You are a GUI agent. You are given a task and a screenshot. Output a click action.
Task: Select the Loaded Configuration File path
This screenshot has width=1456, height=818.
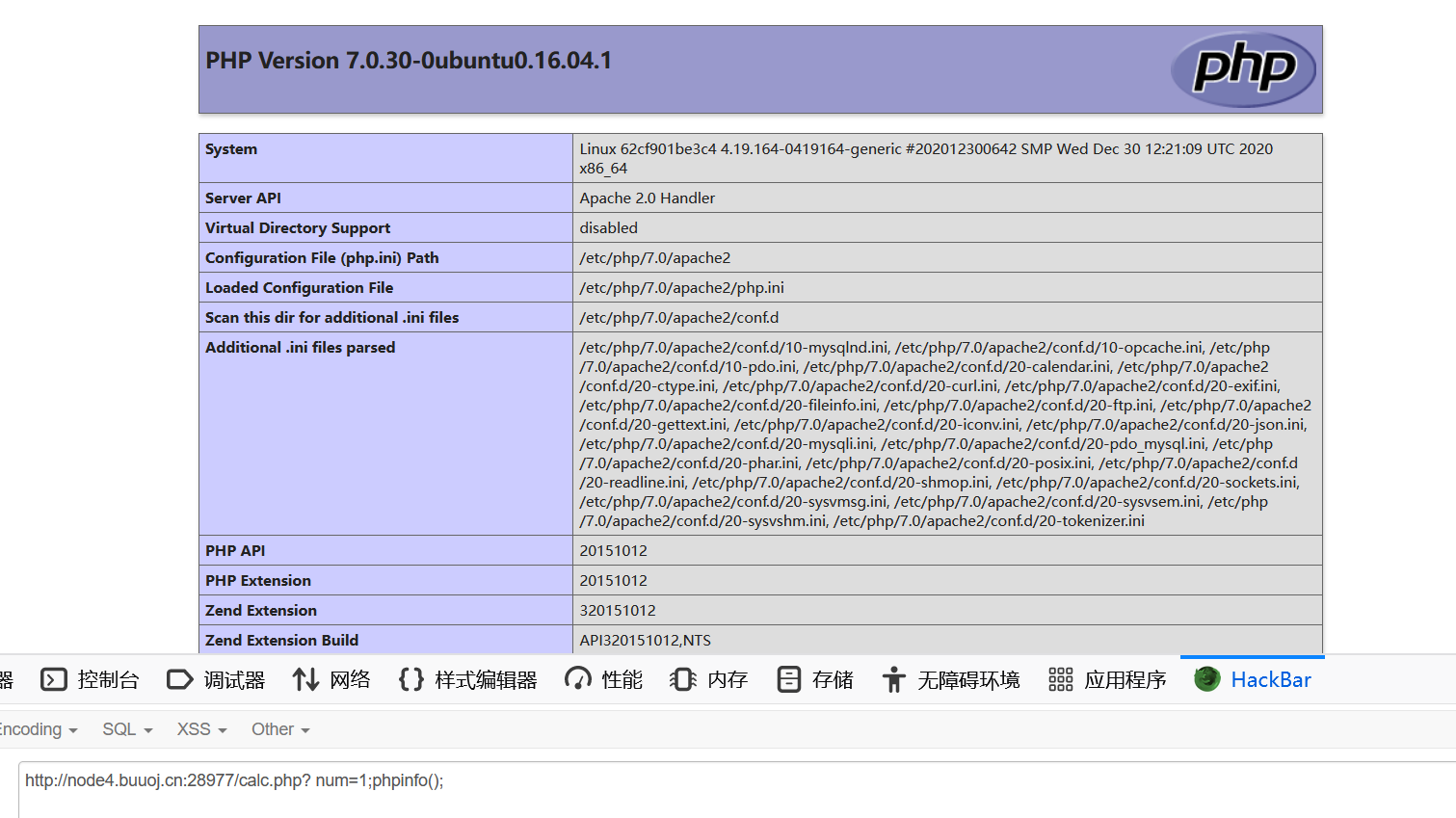pos(681,287)
